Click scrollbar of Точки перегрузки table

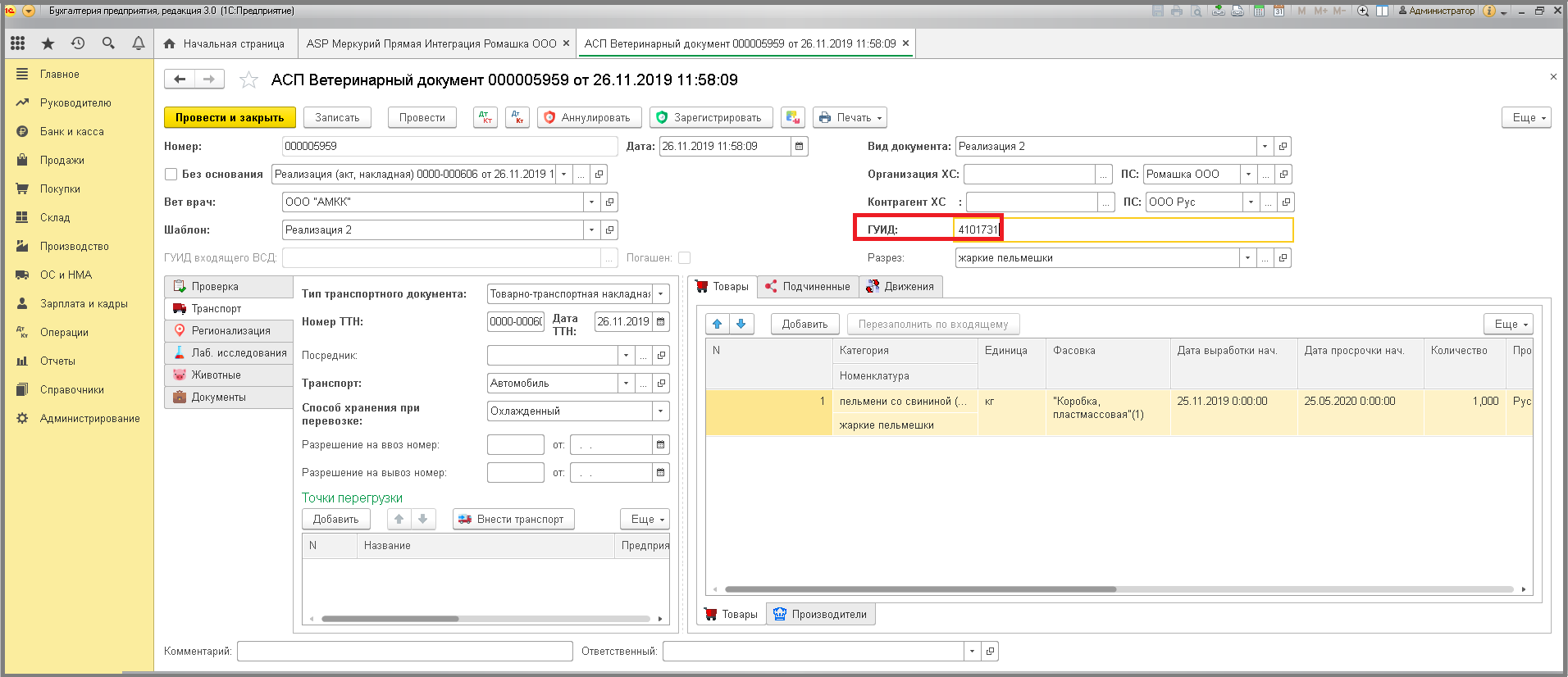(x=390, y=619)
